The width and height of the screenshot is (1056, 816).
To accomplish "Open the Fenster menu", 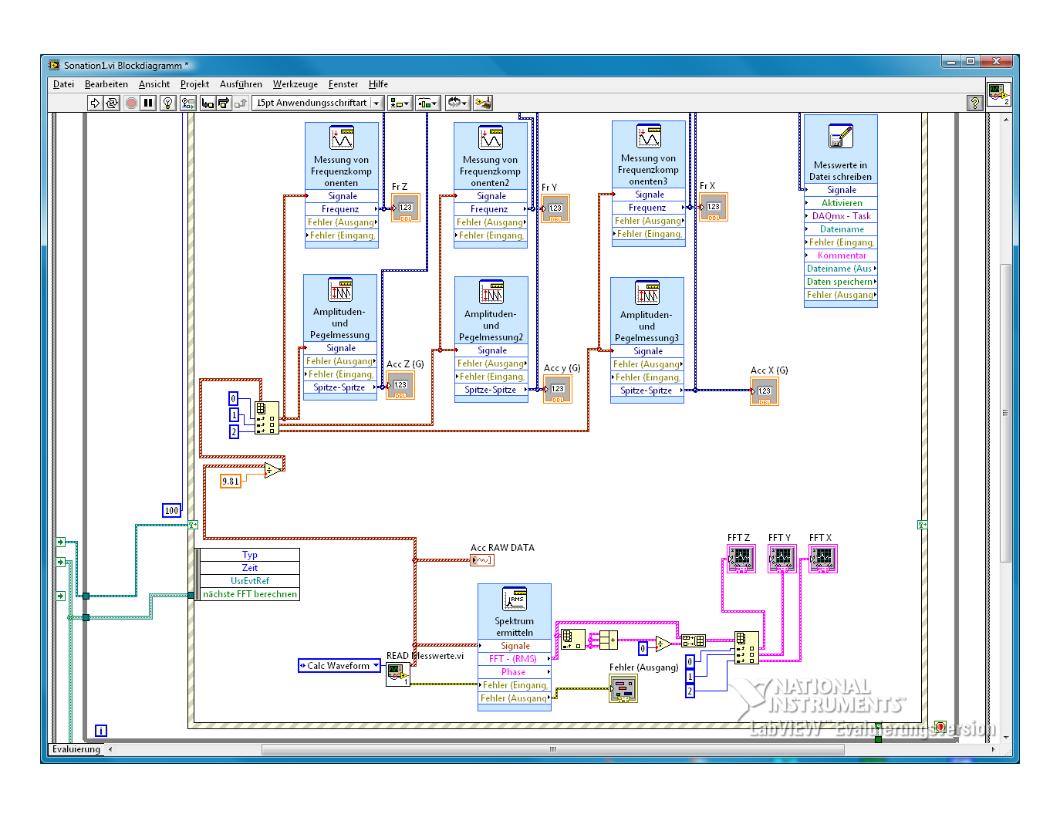I will click(343, 84).
